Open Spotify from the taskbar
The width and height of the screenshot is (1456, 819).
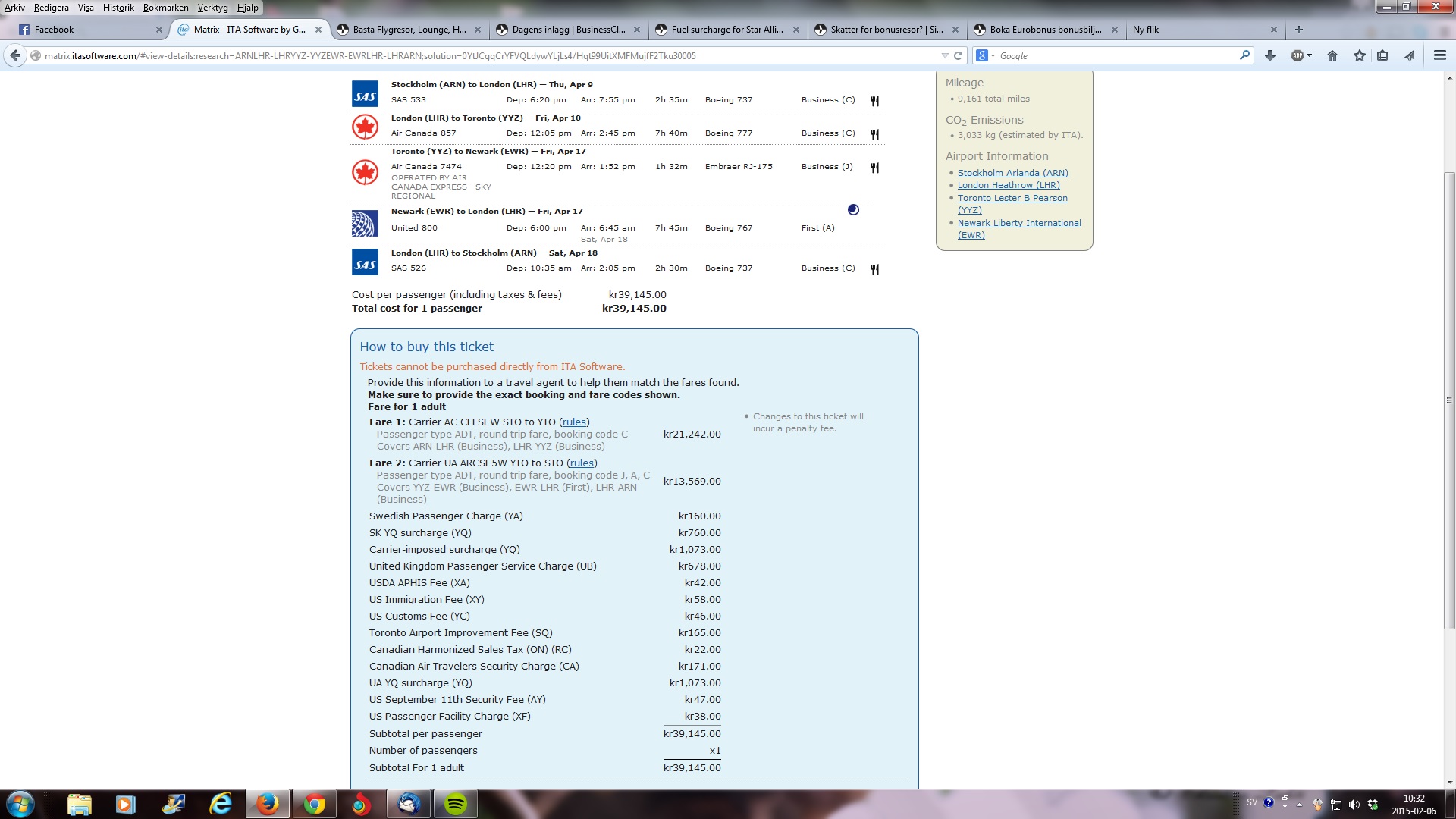[x=455, y=804]
